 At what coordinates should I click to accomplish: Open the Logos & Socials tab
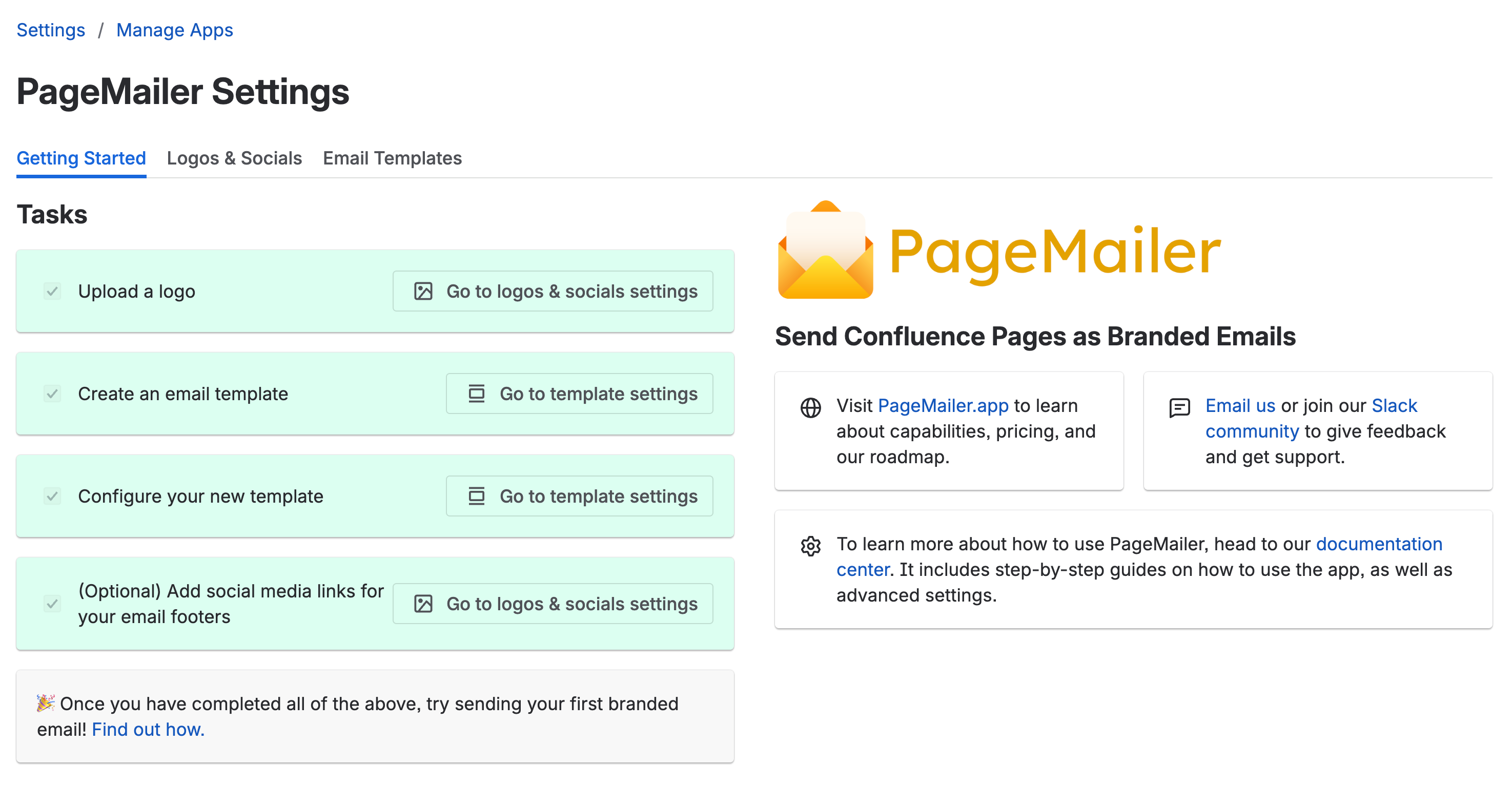pyautogui.click(x=234, y=158)
